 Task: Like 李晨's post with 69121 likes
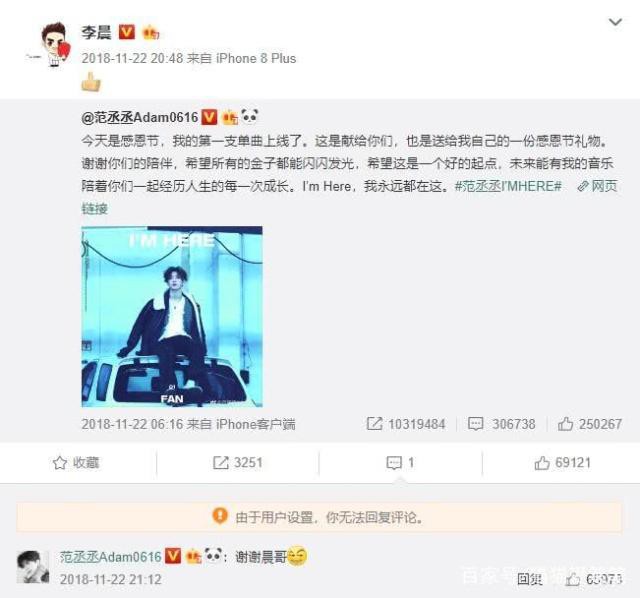tap(562, 463)
